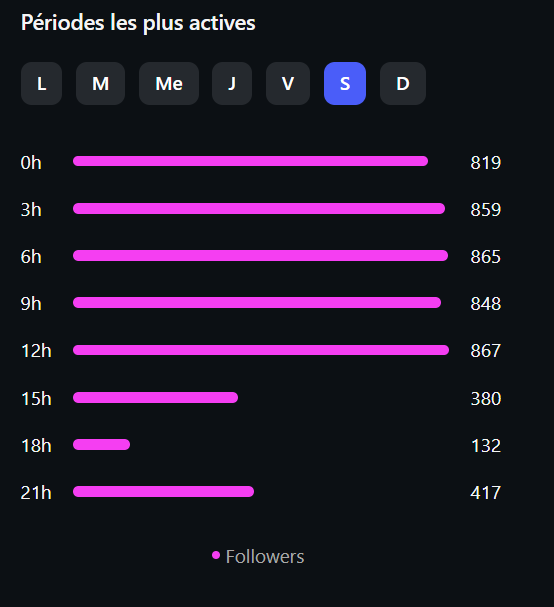
Task: Click the highlighted S day tab
Action: coord(345,83)
